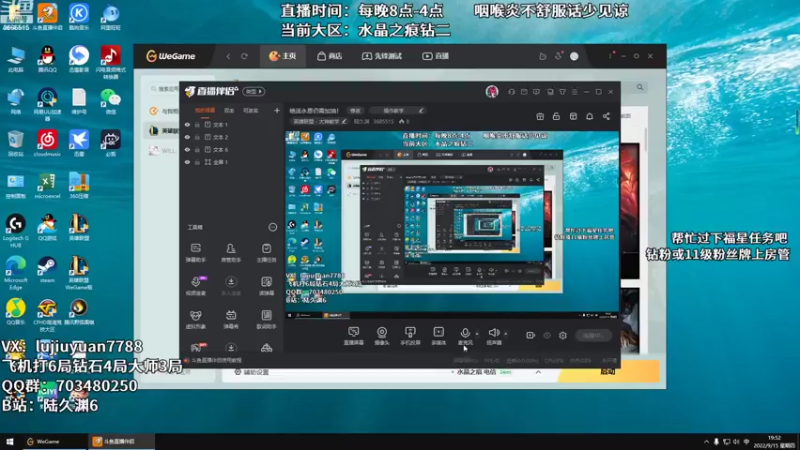Click the headset support icon in title bar
The image size is (800, 450).
click(x=511, y=92)
